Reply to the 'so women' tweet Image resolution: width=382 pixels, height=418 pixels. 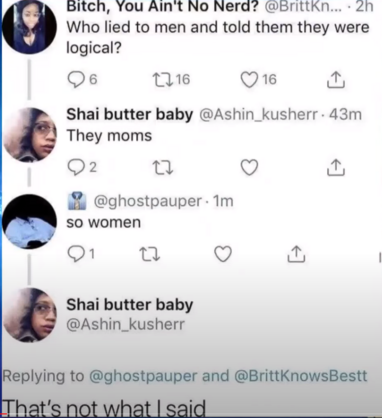pos(81,254)
